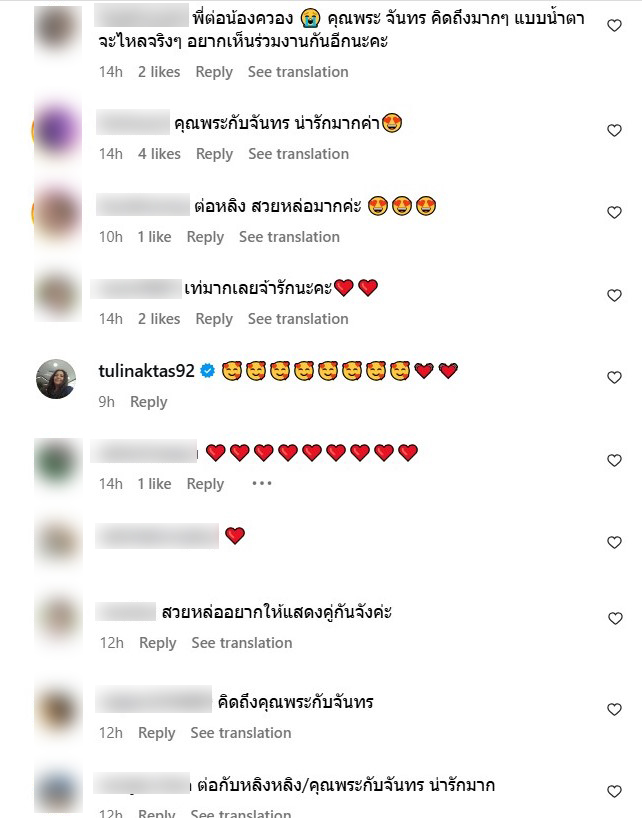Image resolution: width=642 pixels, height=818 pixels.
Task: Like the tulinaktas92 comment with heart icon
Action: pyautogui.click(x=614, y=377)
